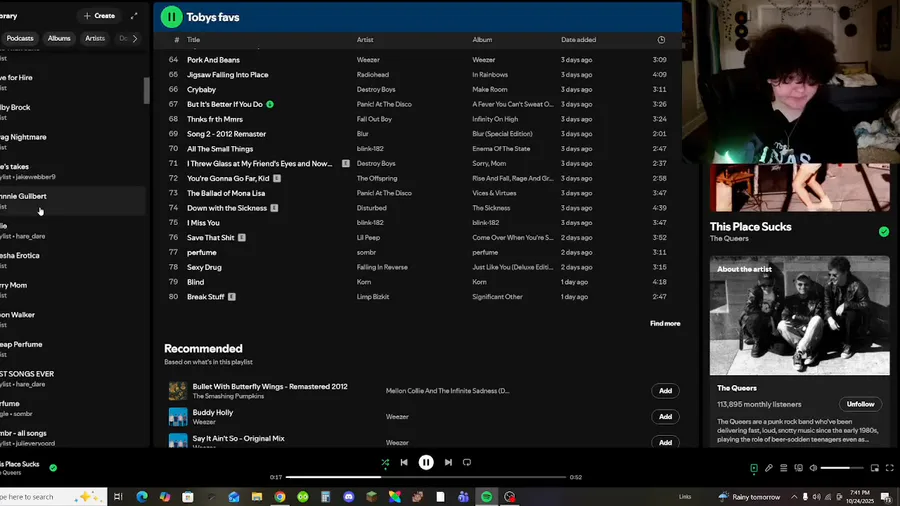Open Google Chrome from the taskbar
This screenshot has height=506, width=900.
coord(280,497)
